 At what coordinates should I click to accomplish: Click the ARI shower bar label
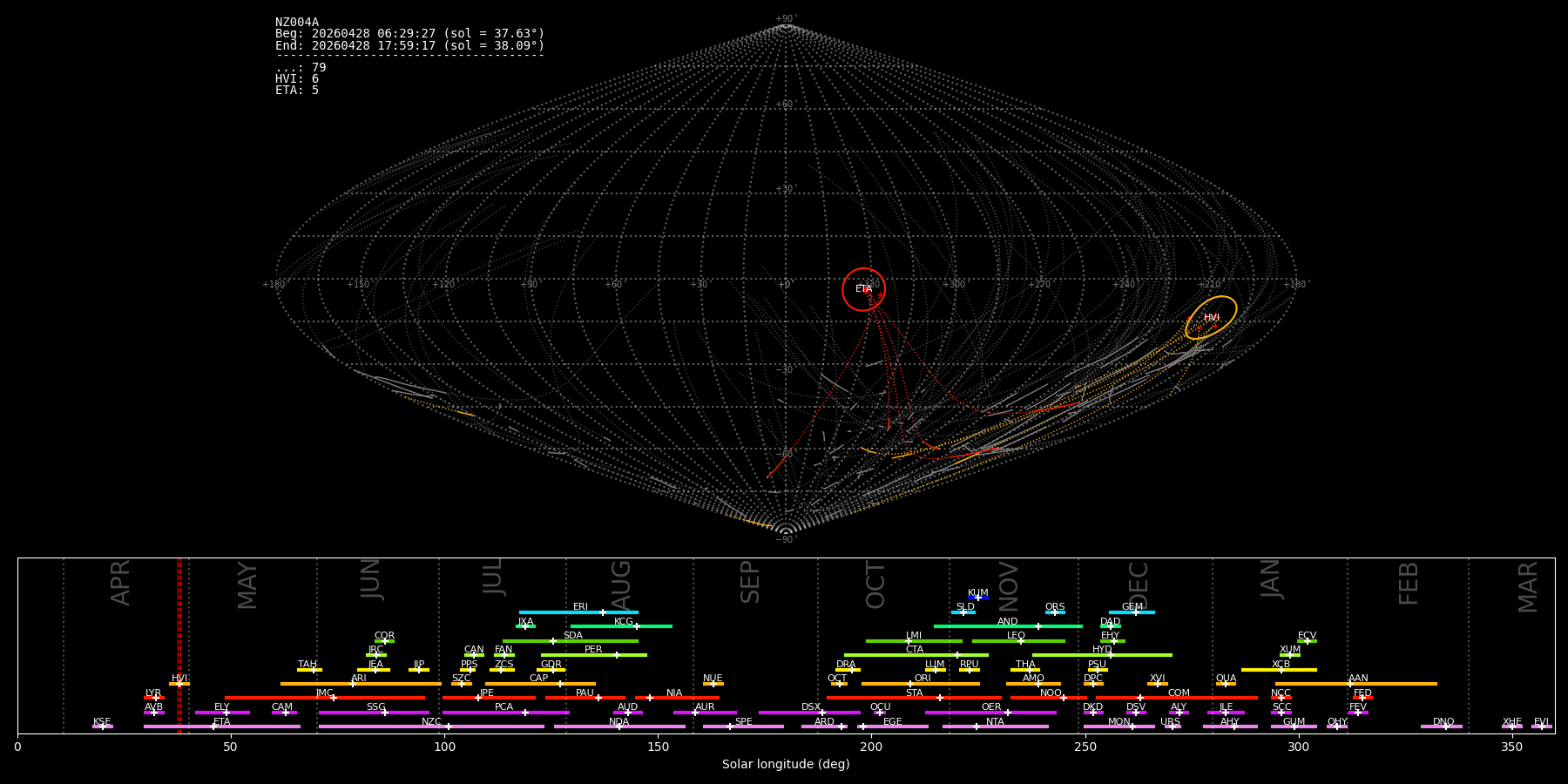click(359, 679)
